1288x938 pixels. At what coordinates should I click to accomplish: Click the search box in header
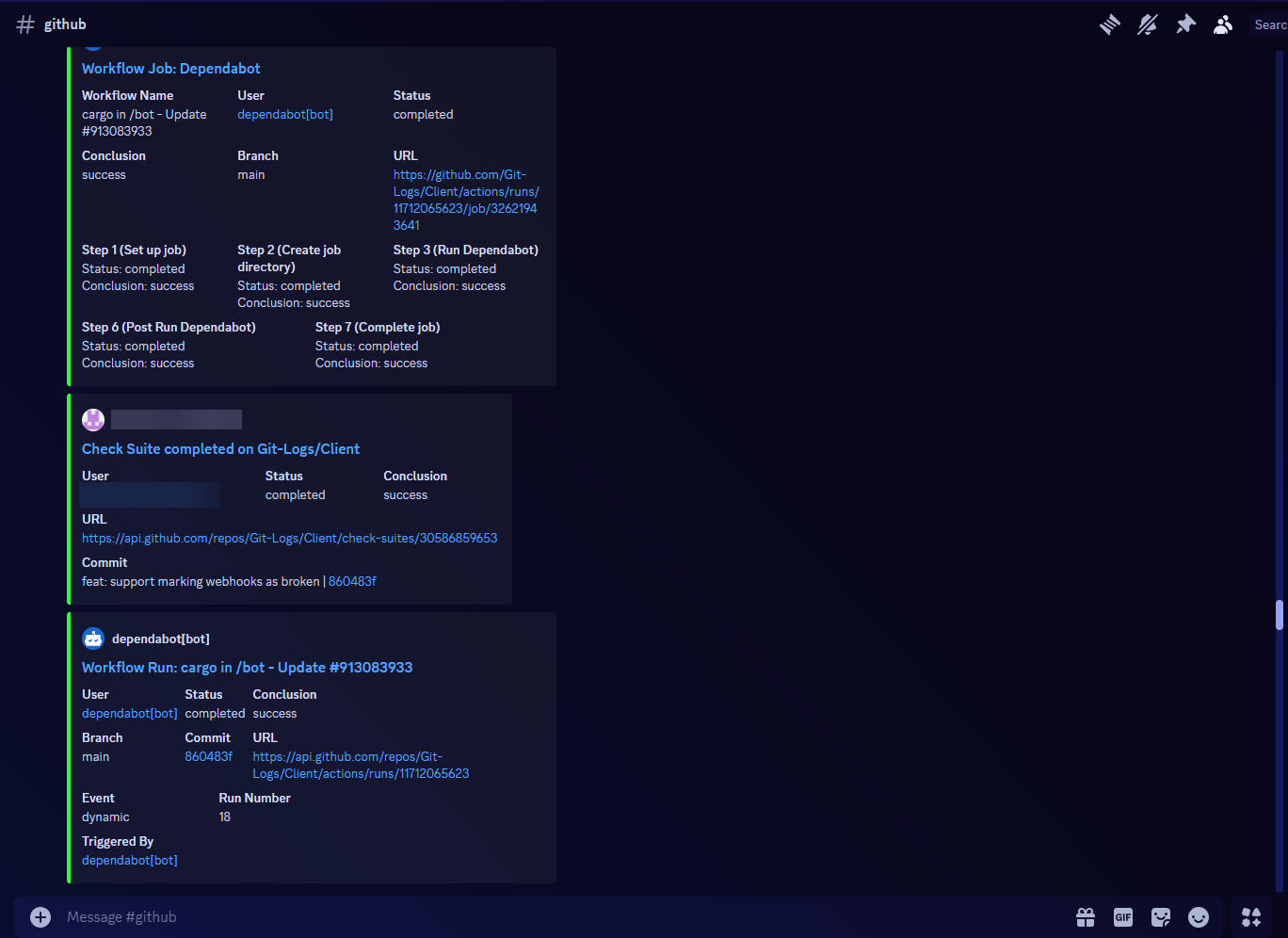(1269, 24)
